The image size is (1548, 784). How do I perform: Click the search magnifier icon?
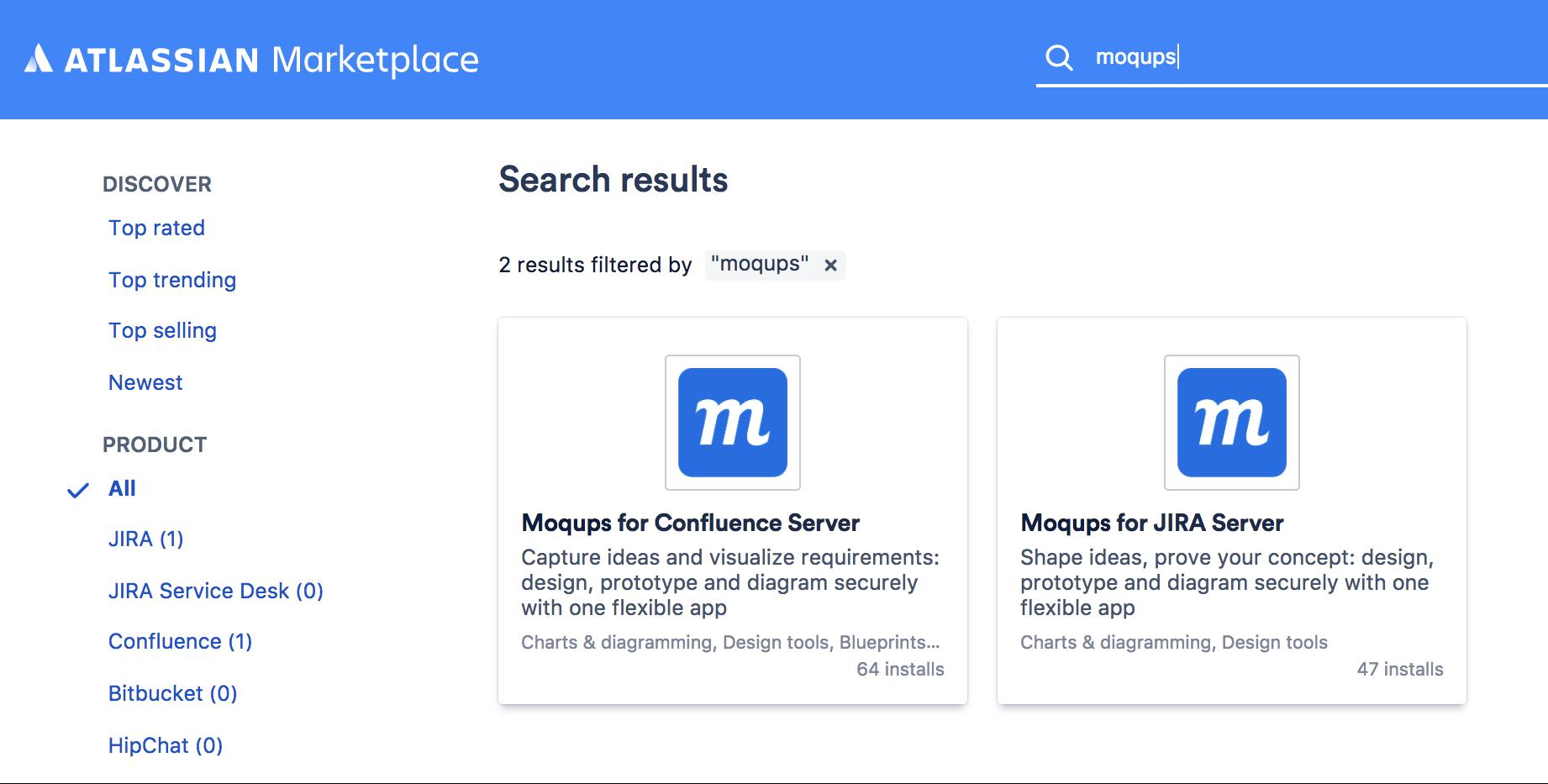pyautogui.click(x=1061, y=59)
